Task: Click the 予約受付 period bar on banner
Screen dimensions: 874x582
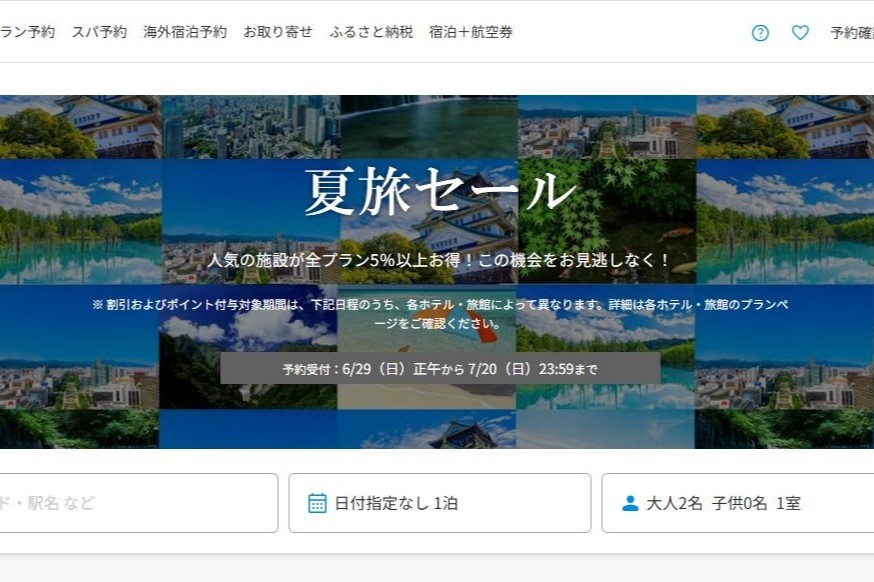Action: tap(440, 368)
